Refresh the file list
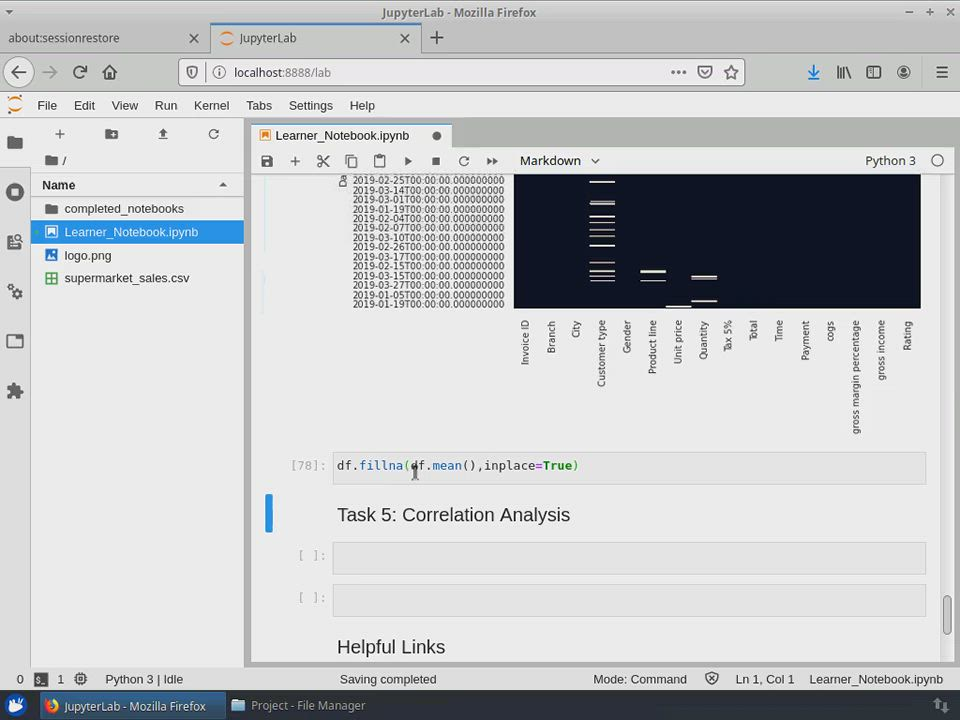The image size is (960, 720). (x=214, y=133)
